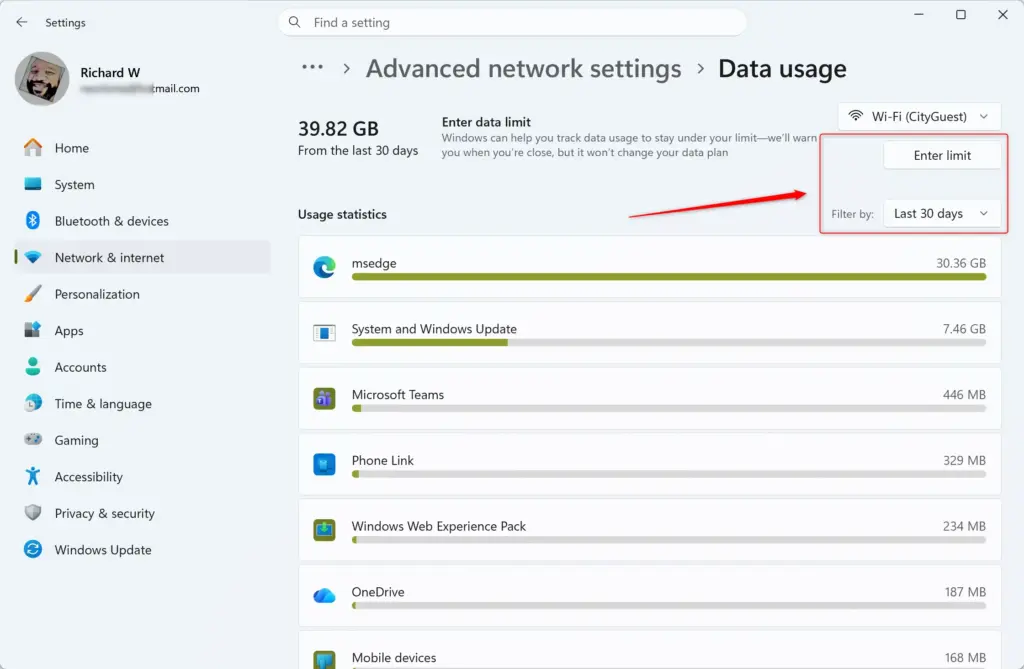Image resolution: width=1024 pixels, height=669 pixels.
Task: Open the Last 30 days filter dropdown
Action: (x=942, y=214)
